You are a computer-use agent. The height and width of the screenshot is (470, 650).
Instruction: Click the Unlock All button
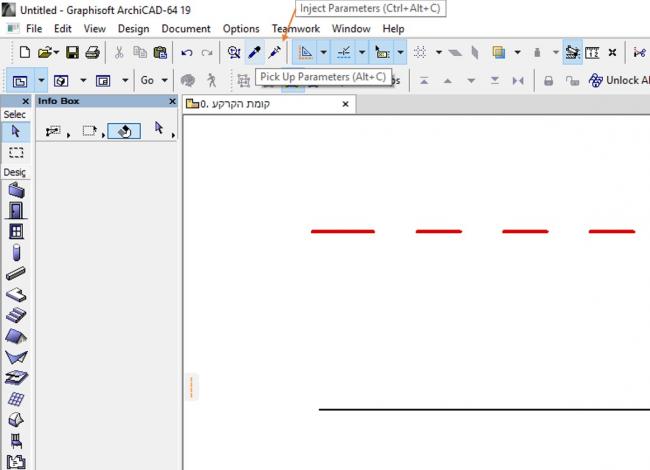618,80
